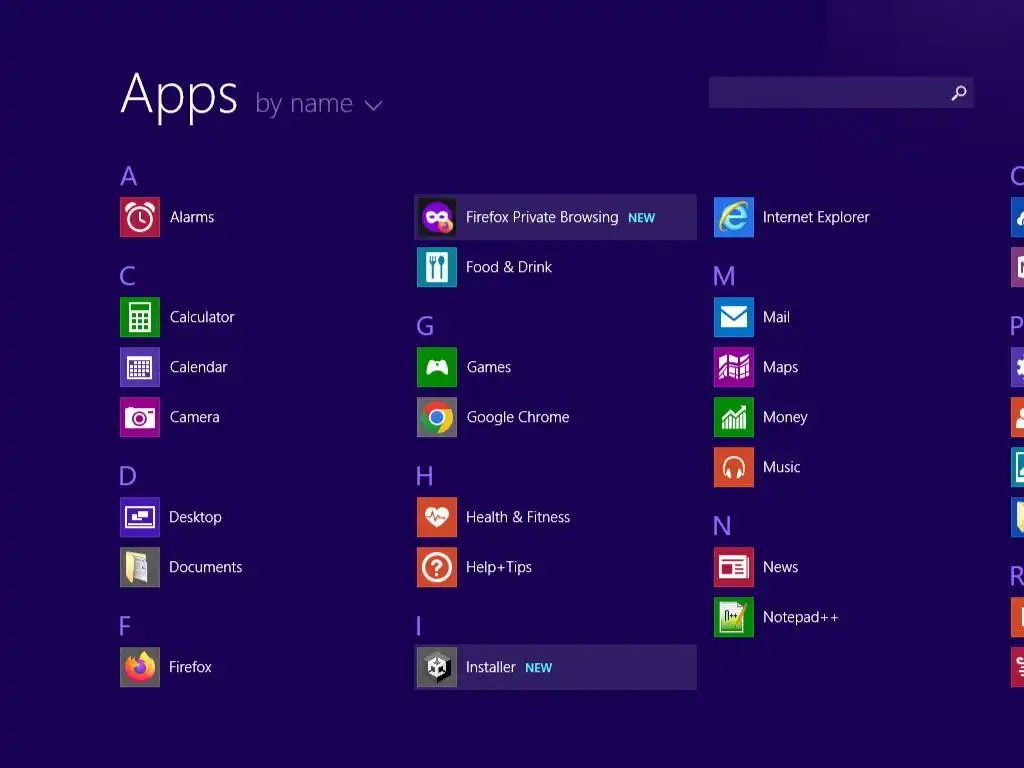Click the "Desktop" label text
Image resolution: width=1024 pixels, height=768 pixels.
[x=195, y=517]
